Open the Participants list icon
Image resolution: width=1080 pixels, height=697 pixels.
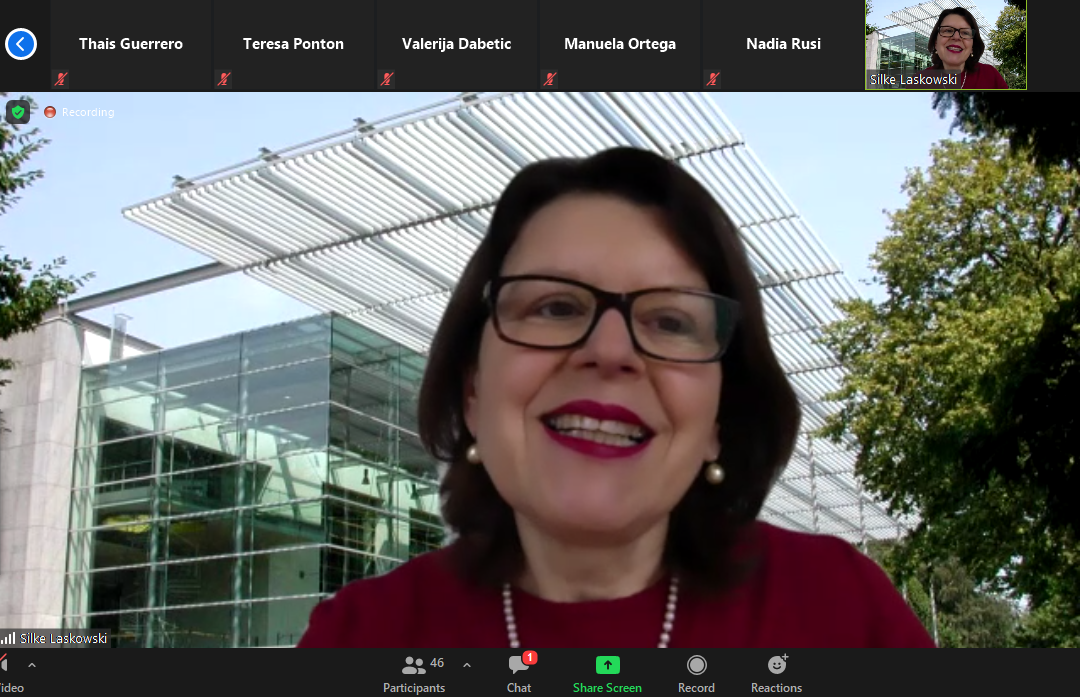tap(413, 666)
